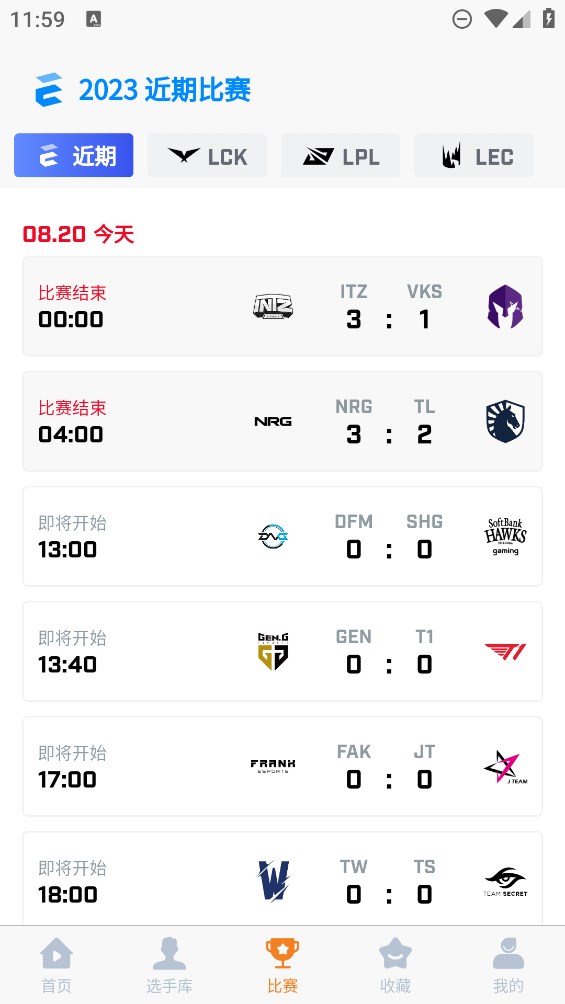Tap the T1 red team logo
This screenshot has width=565, height=1004.
(505, 652)
